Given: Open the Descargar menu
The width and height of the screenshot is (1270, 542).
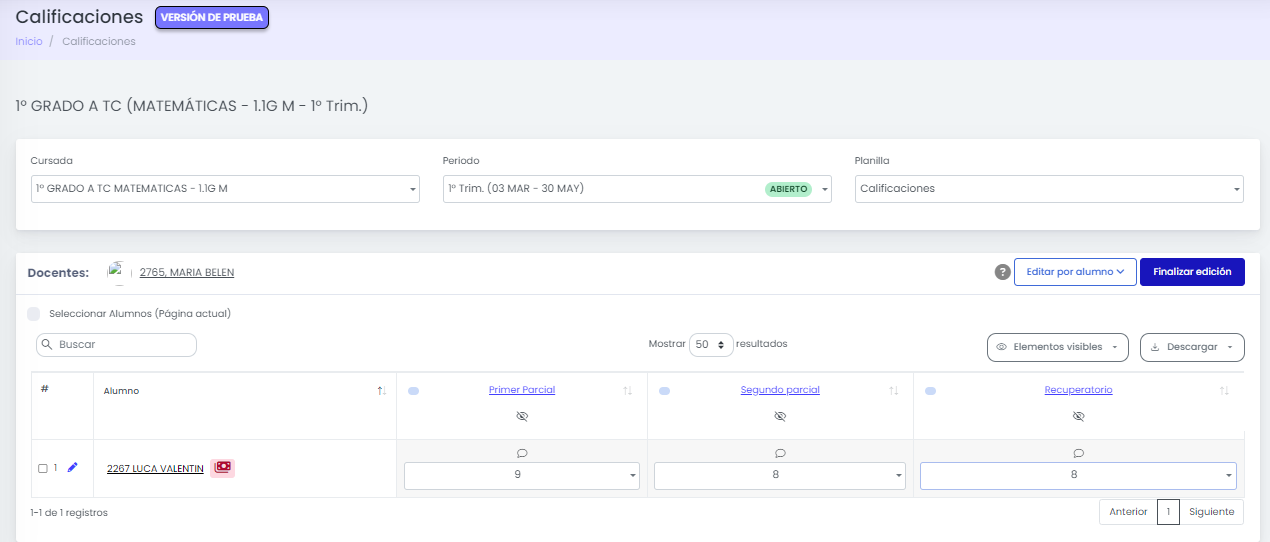Looking at the screenshot, I should click(x=1192, y=347).
